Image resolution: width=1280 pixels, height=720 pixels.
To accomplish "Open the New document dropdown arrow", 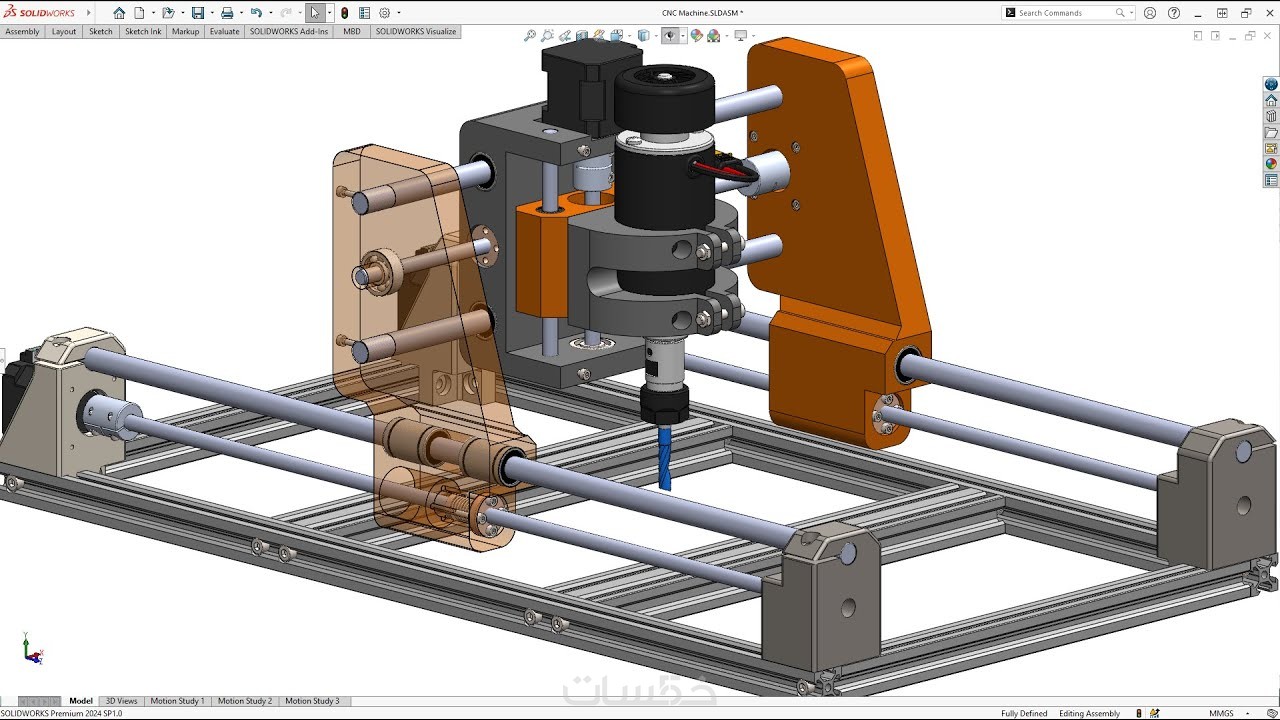I will point(152,13).
